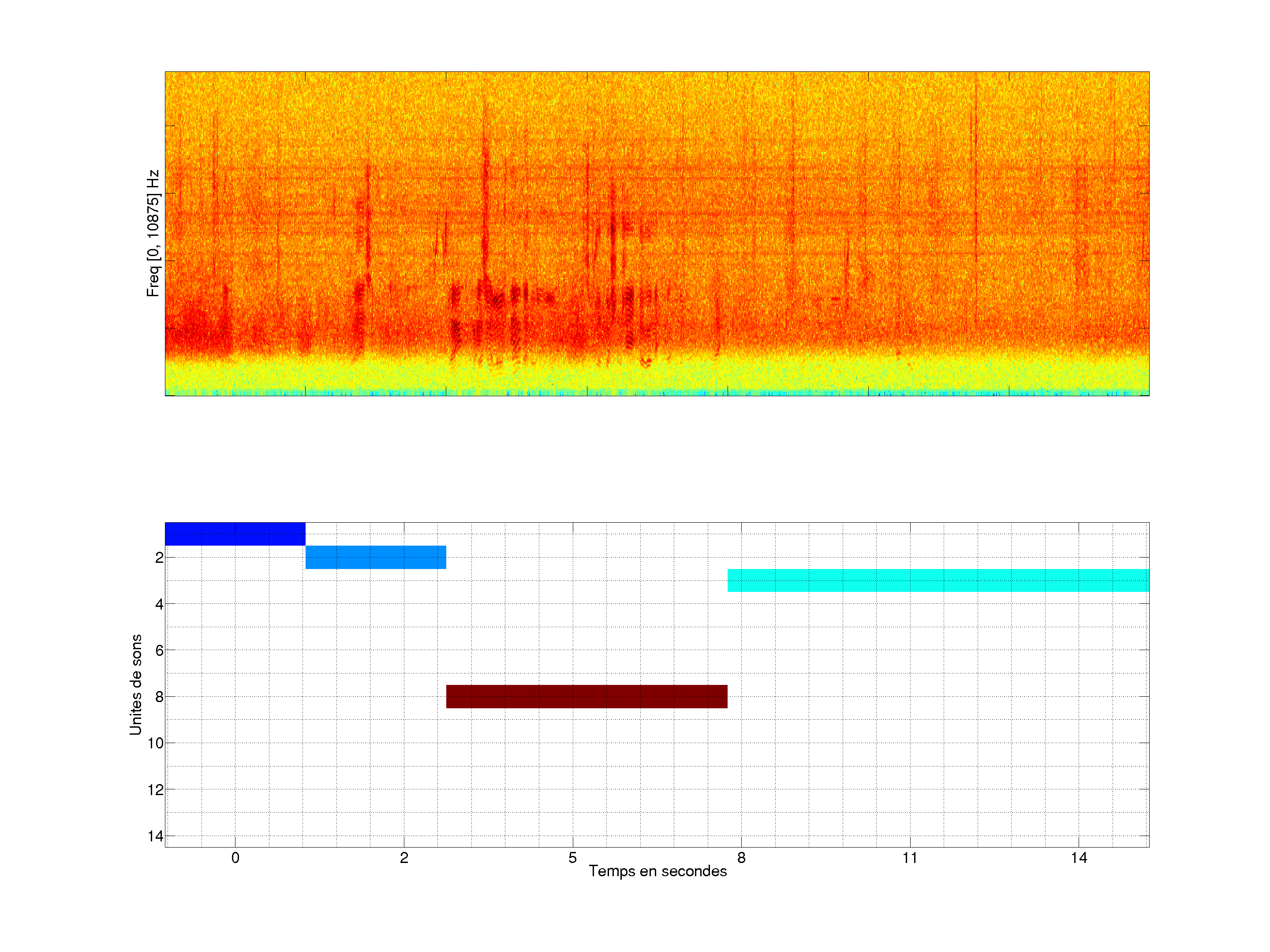The image size is (1270, 952).
Task: Click the y-axis tick label 8
Action: pyautogui.click(x=159, y=697)
